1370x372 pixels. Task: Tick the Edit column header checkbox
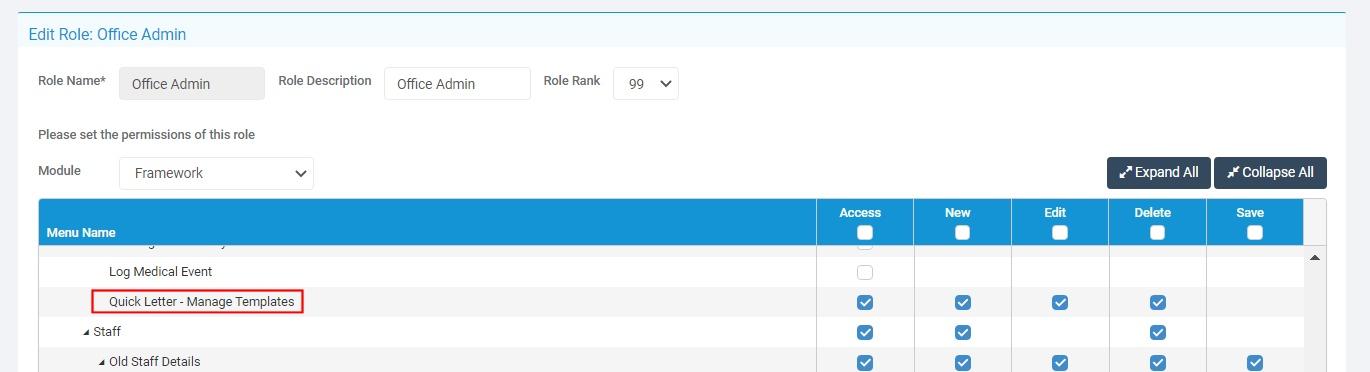tap(1060, 232)
